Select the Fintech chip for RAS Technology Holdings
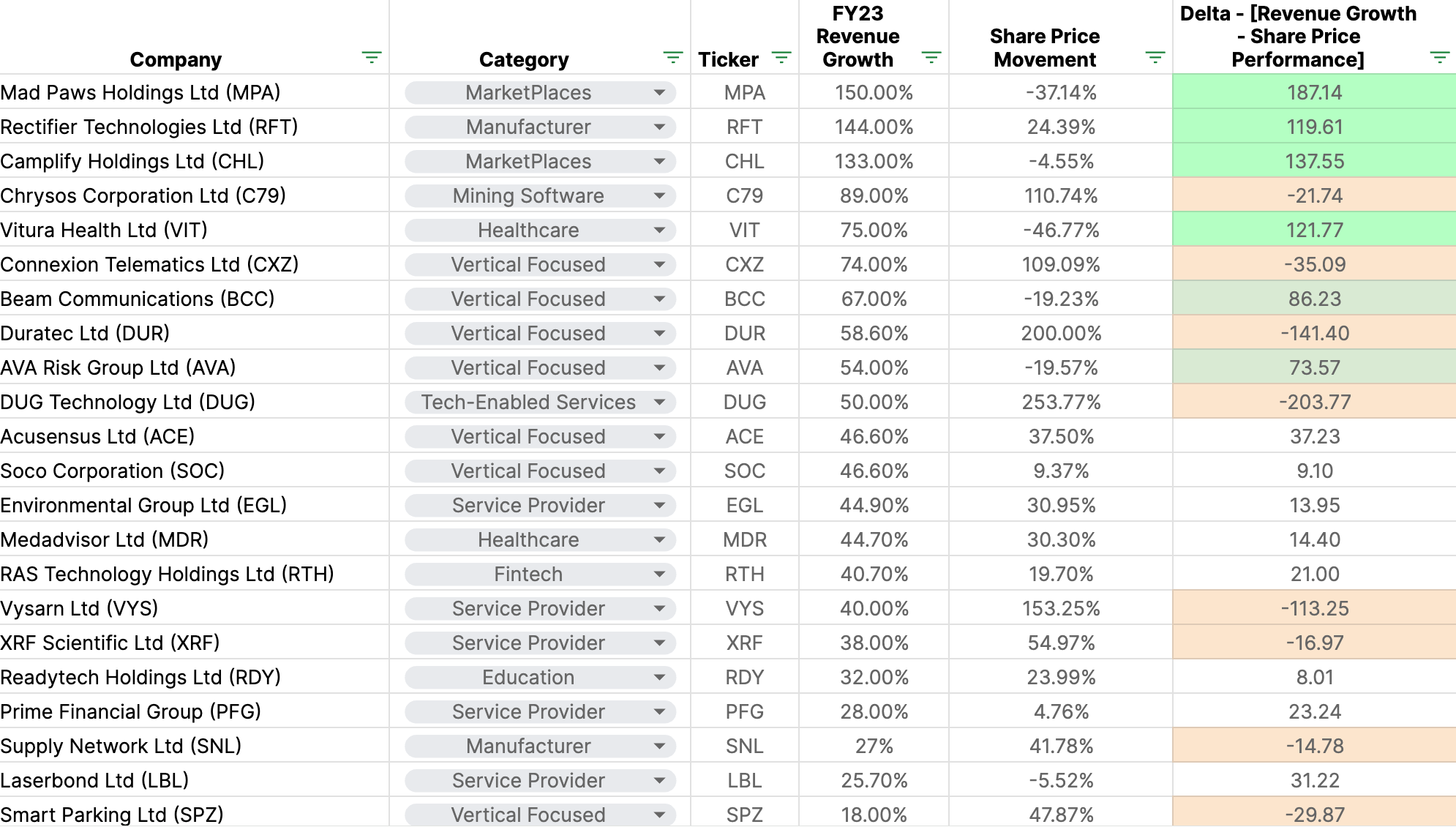The width and height of the screenshot is (1456, 827). [x=528, y=574]
